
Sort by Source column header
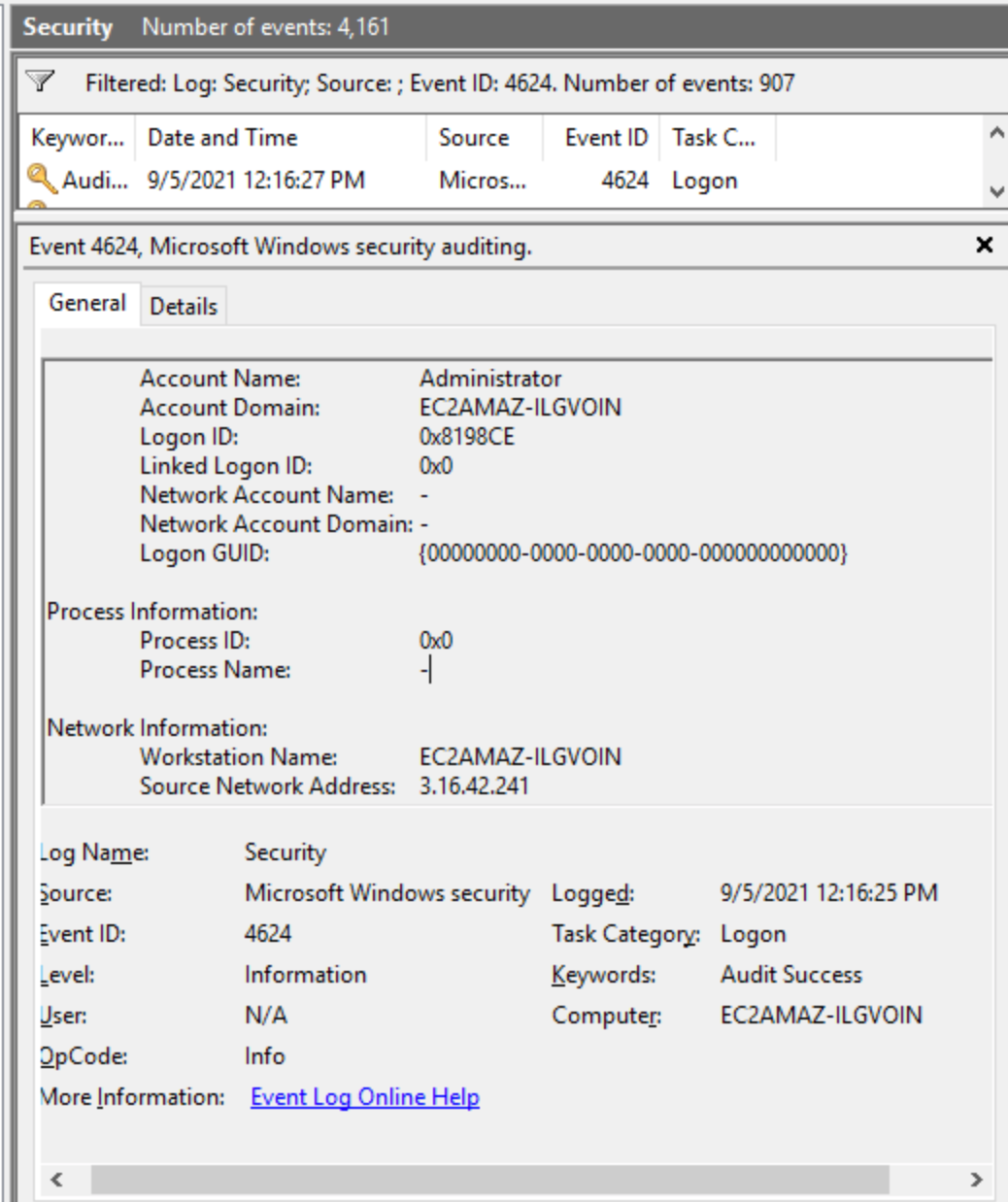[484, 138]
